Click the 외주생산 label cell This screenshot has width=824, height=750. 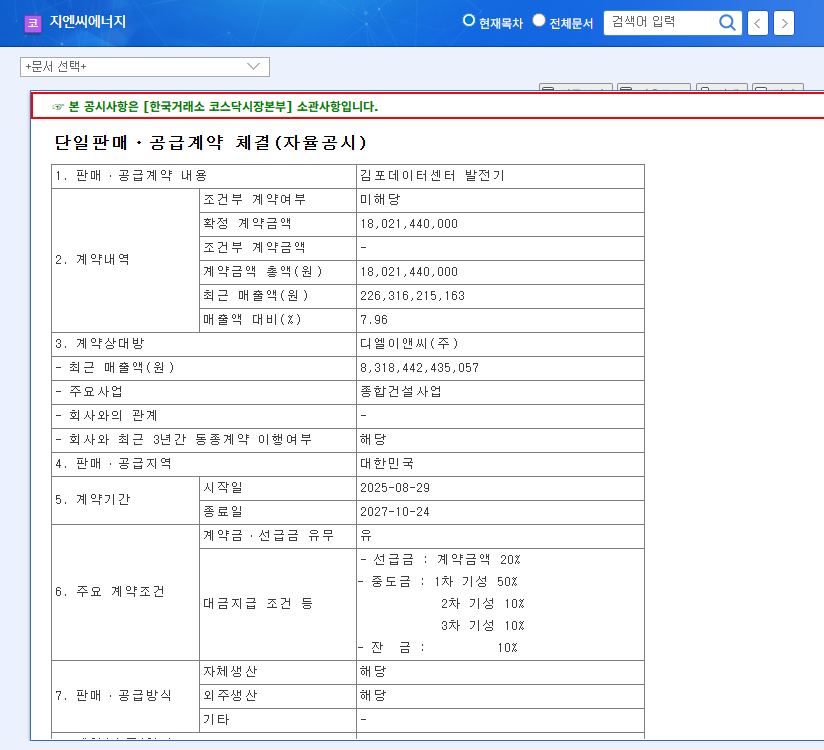coord(277,696)
